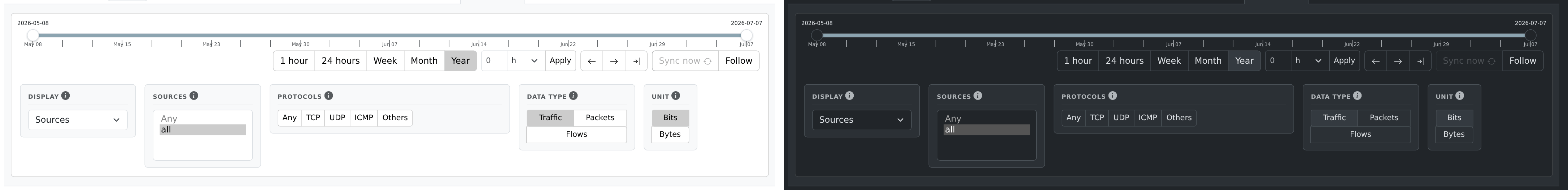The image size is (1568, 190).
Task: Click jump-to-end arrow in light panel
Action: click(x=636, y=61)
